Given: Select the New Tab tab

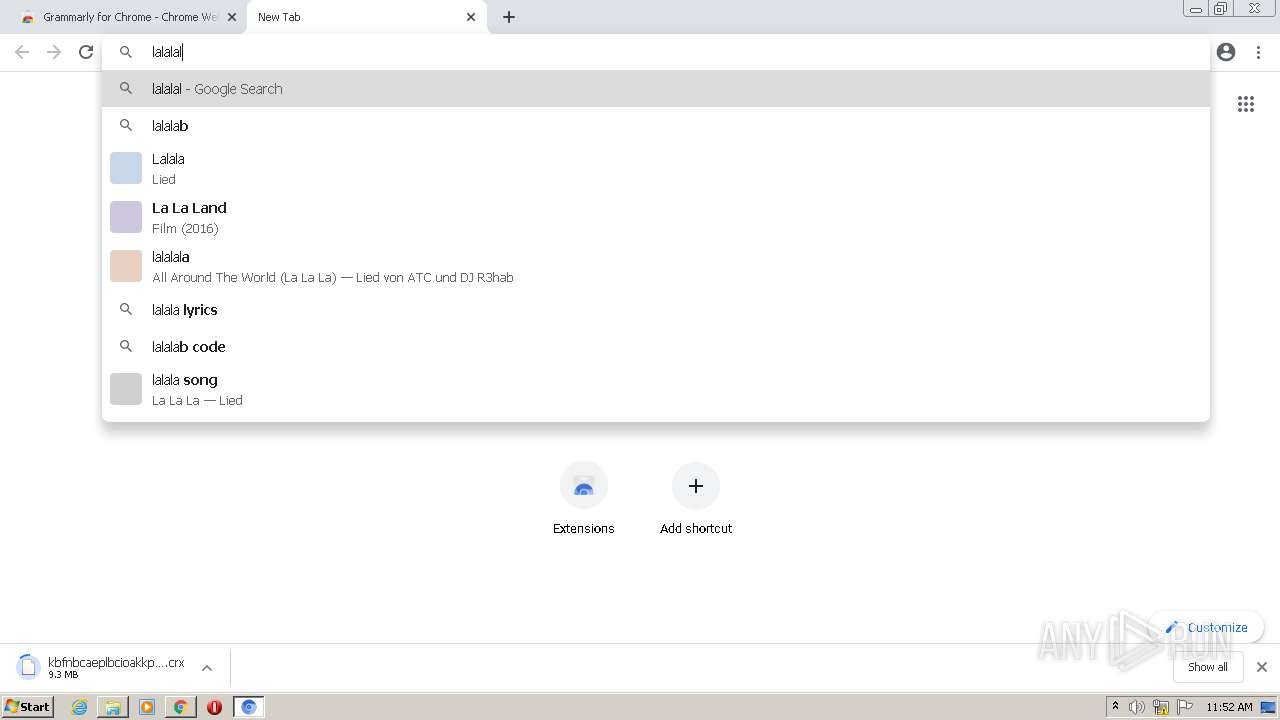Looking at the screenshot, I should [x=366, y=17].
